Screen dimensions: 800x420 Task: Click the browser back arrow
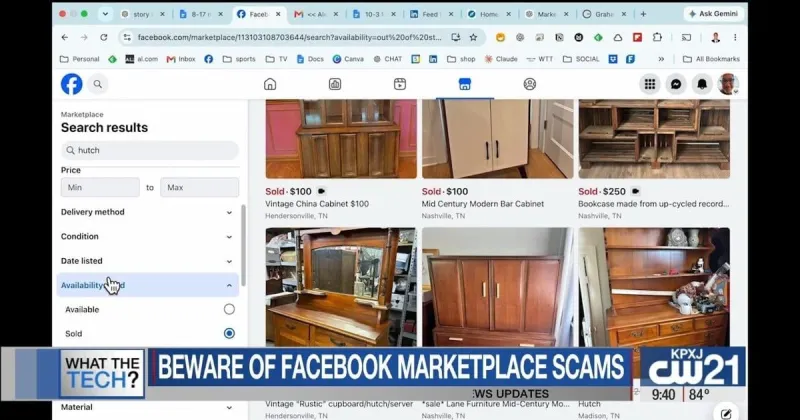(x=65, y=37)
